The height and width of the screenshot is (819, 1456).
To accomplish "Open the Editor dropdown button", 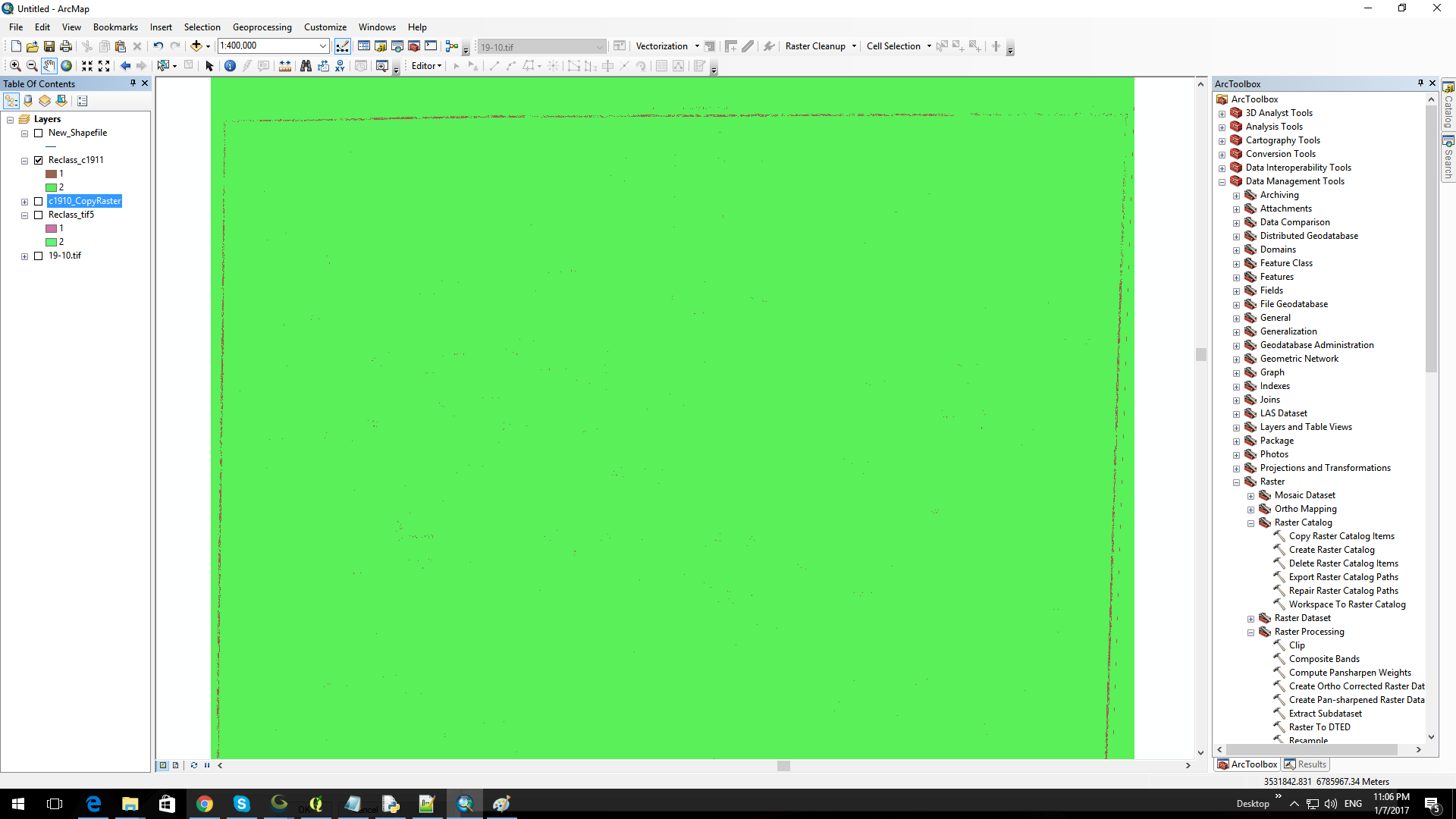I will (x=426, y=66).
